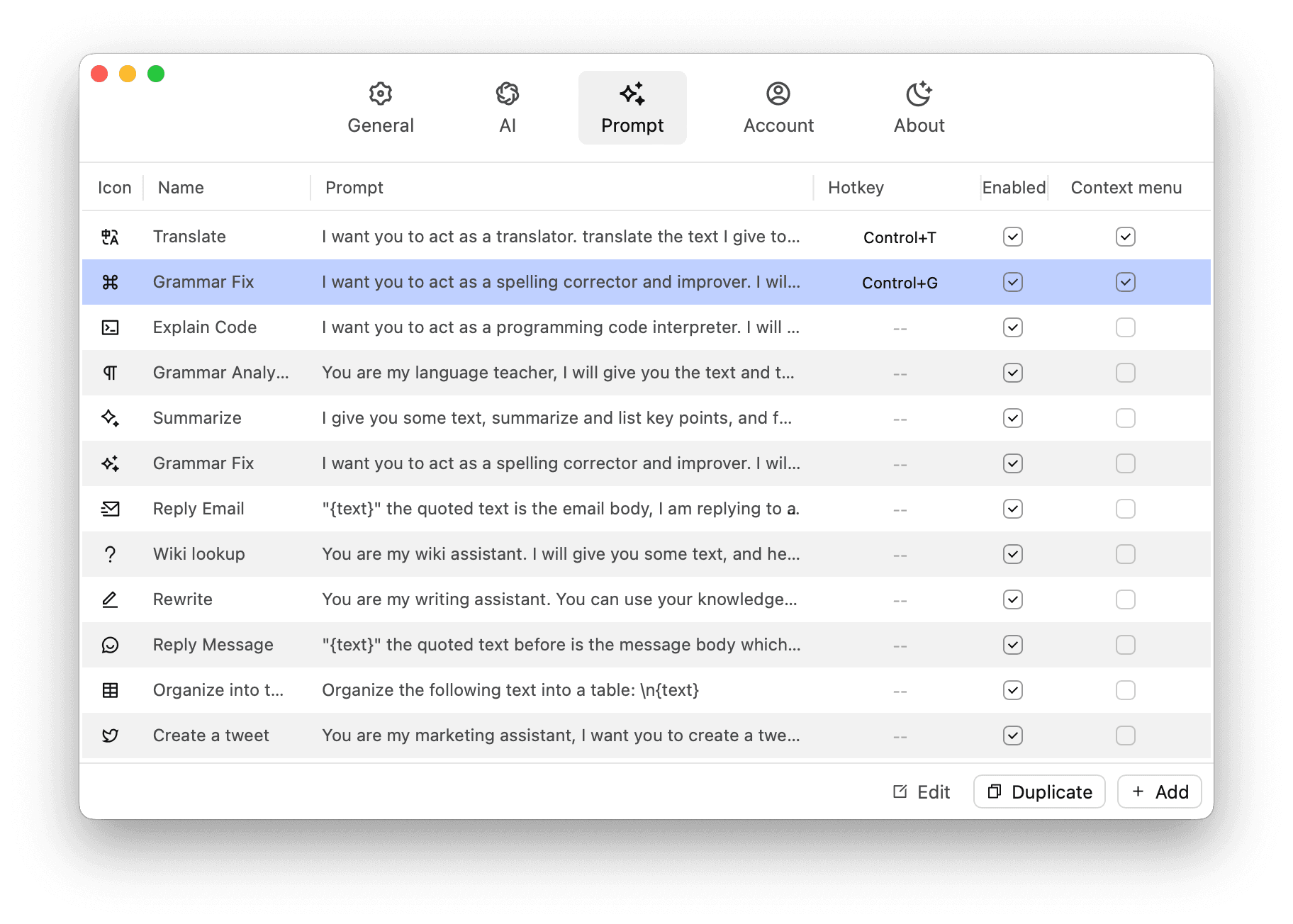Screen dimensions: 1293x924
Task: Click the Translate name cell
Action: [x=189, y=237]
